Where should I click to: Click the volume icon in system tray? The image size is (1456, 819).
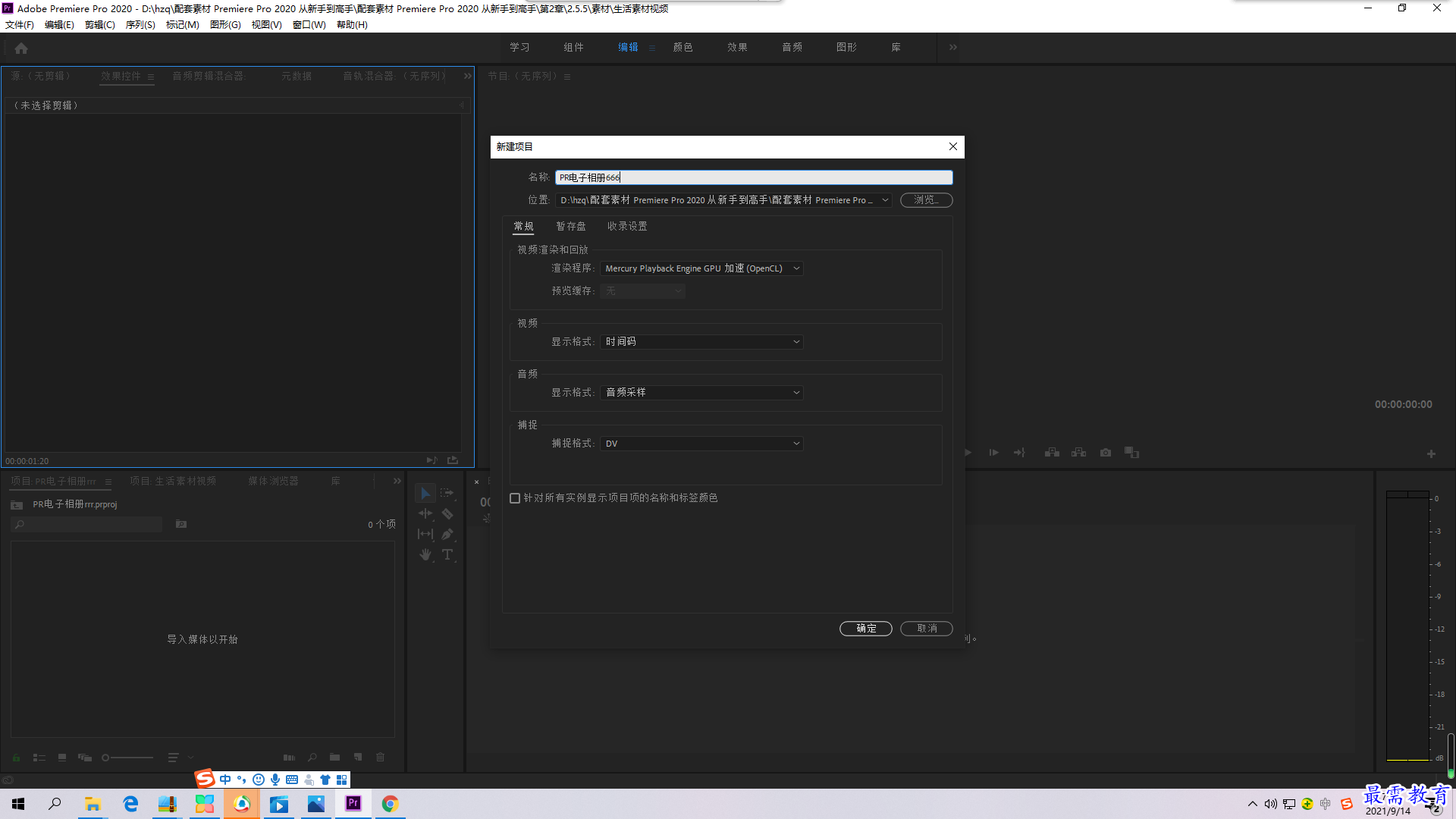coord(1271,804)
